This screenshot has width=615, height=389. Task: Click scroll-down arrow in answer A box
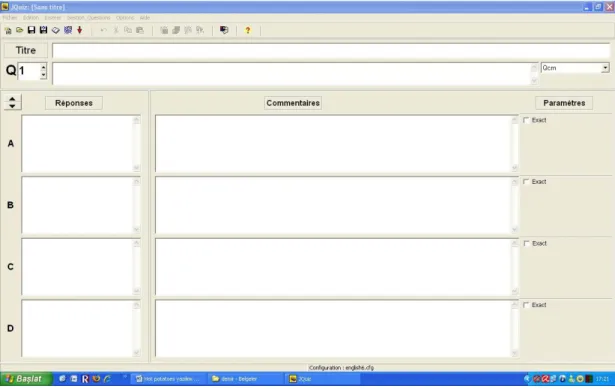136,168
